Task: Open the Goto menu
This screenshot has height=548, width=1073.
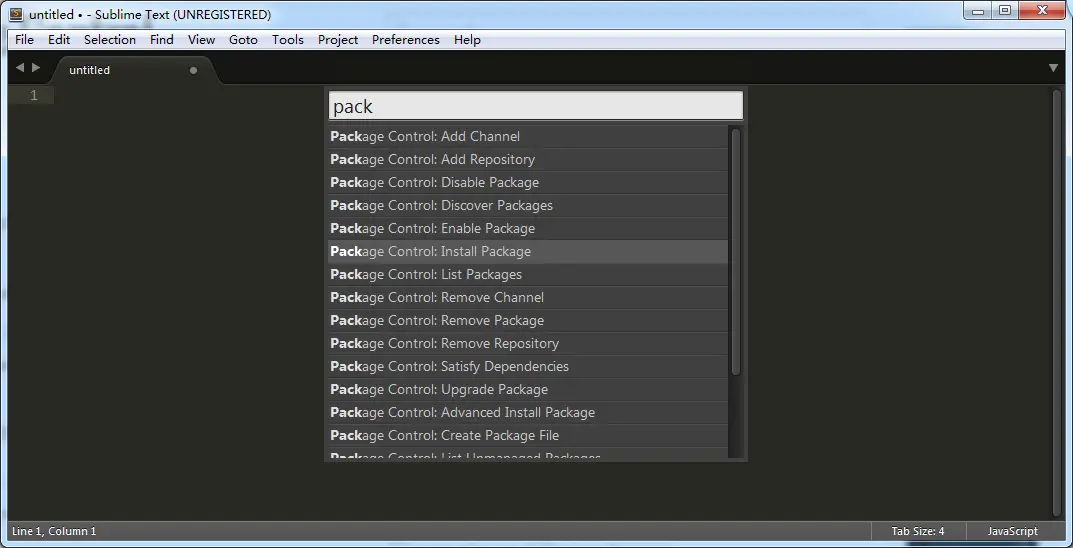Action: click(x=243, y=40)
